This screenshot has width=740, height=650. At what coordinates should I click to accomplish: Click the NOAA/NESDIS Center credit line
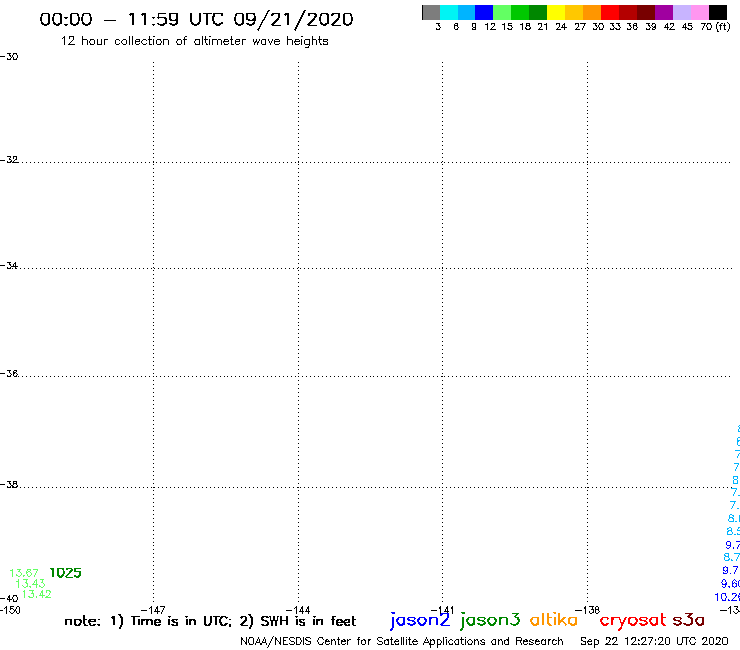(402, 642)
